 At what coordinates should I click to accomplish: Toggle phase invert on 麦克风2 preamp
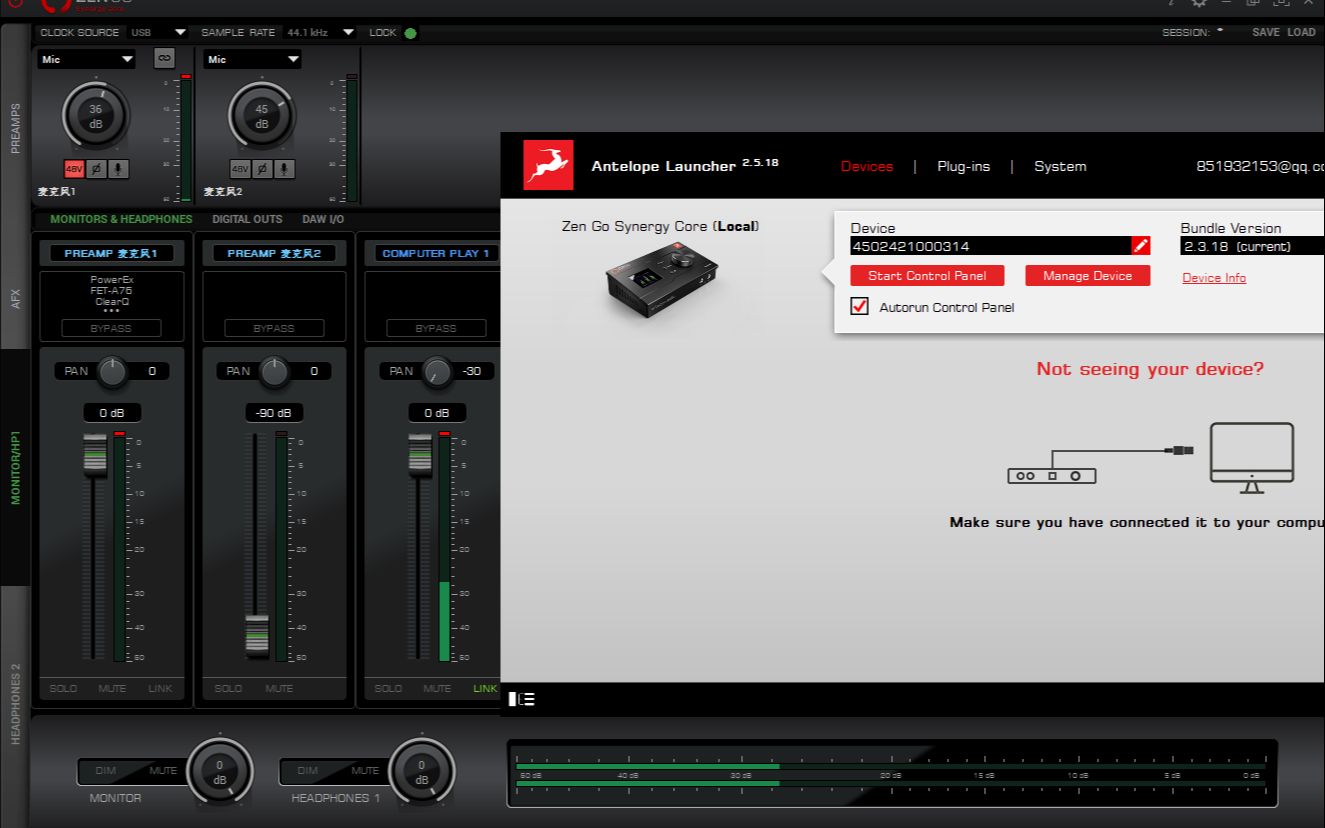coord(262,169)
